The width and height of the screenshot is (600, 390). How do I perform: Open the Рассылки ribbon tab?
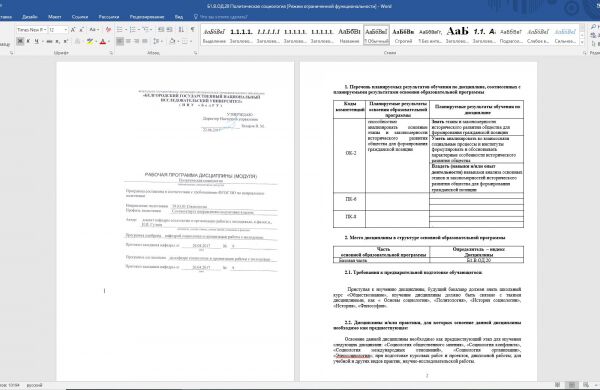[109, 17]
